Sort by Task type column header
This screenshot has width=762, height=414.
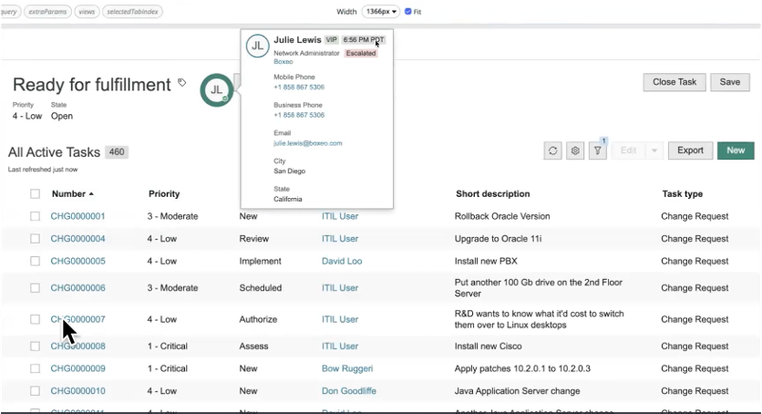point(682,194)
